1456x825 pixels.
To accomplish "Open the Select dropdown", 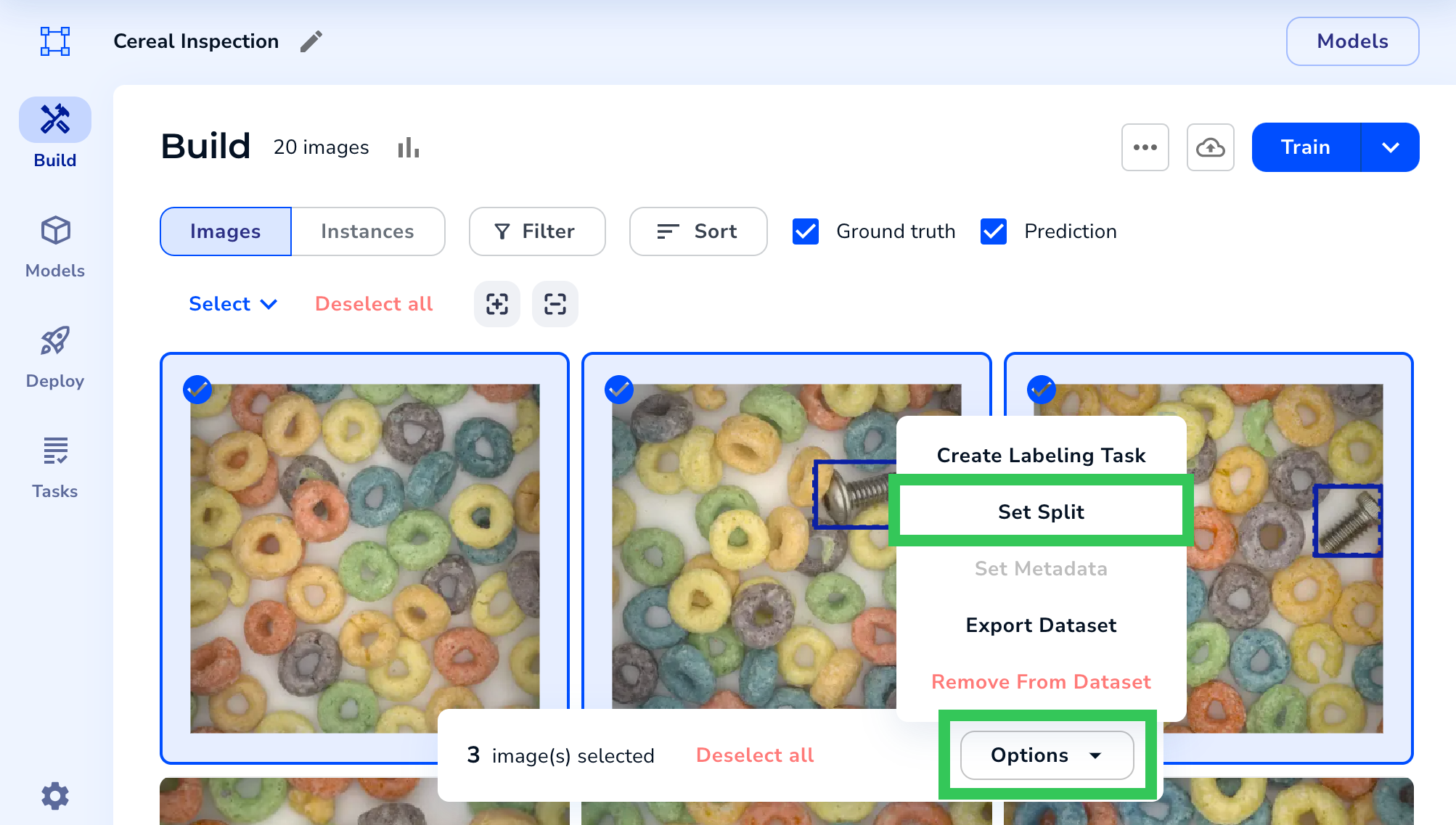I will pos(232,304).
